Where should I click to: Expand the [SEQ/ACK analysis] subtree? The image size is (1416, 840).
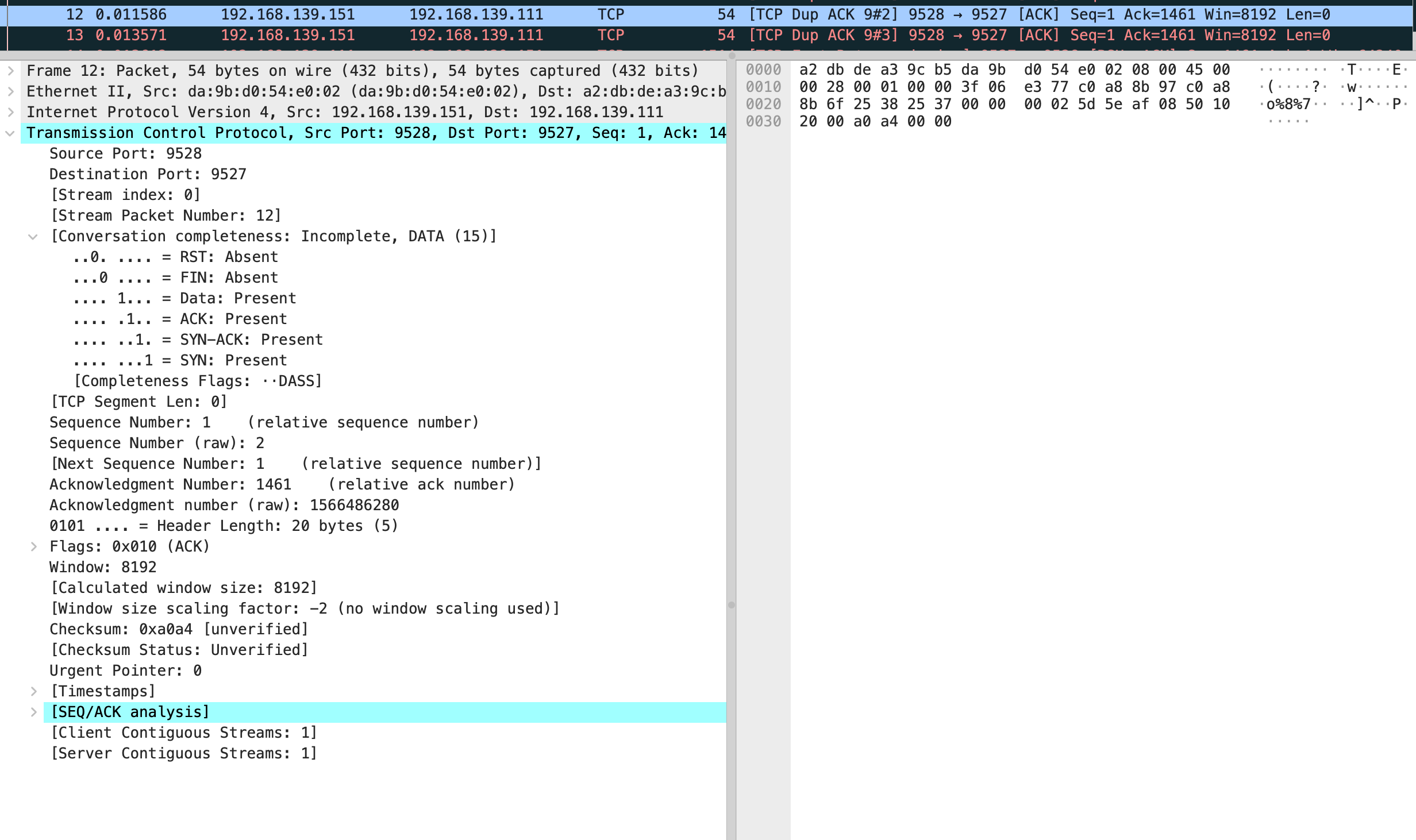33,712
